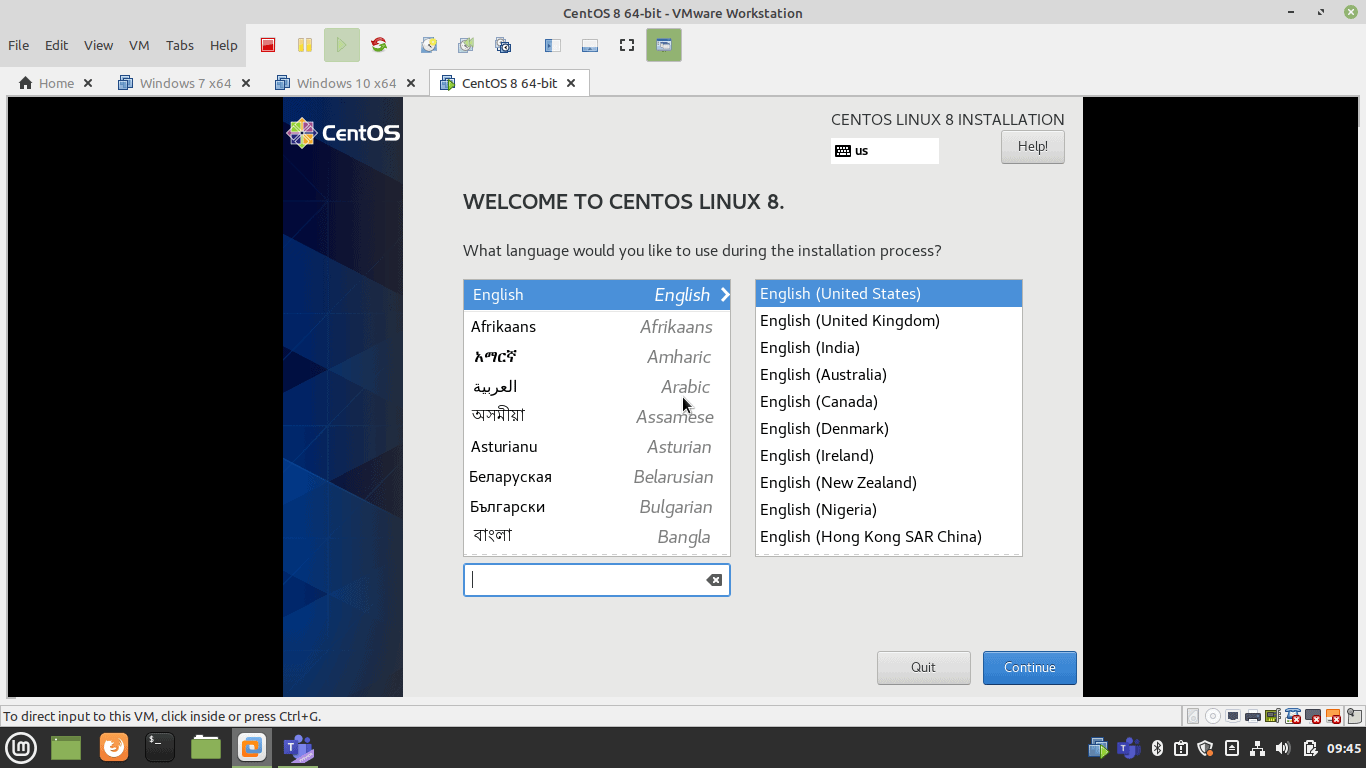Click the Bluetooth tray icon
Viewport: 1366px width, 768px height.
pyautogui.click(x=1157, y=748)
